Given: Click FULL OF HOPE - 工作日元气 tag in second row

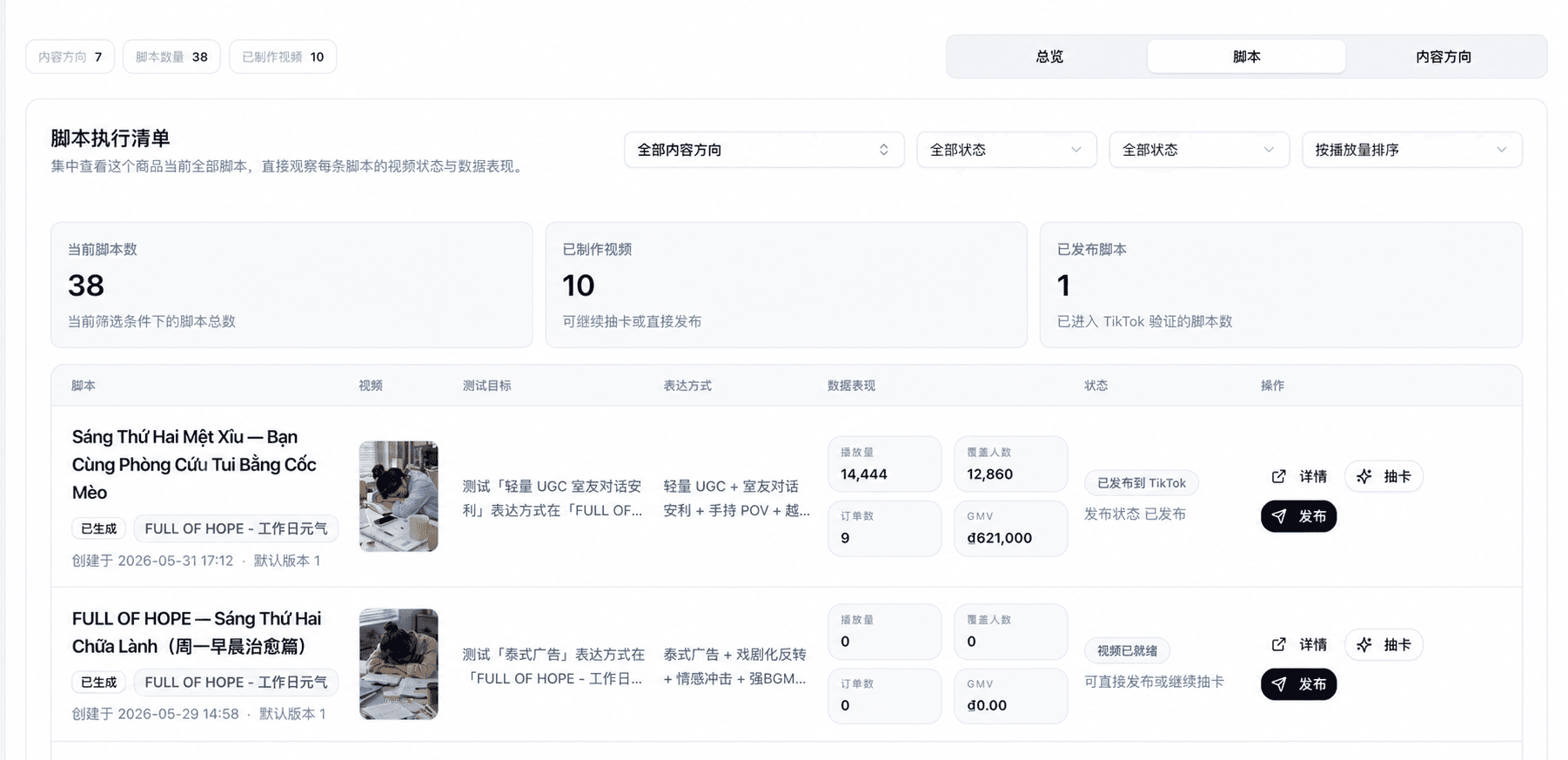Looking at the screenshot, I should (236, 683).
